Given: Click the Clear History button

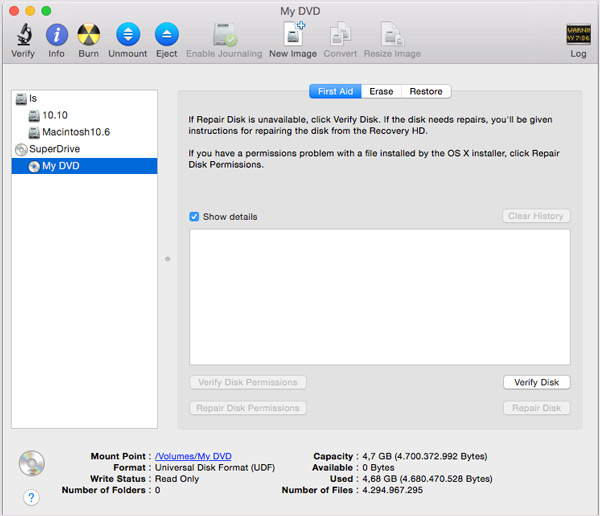Looking at the screenshot, I should [x=536, y=216].
